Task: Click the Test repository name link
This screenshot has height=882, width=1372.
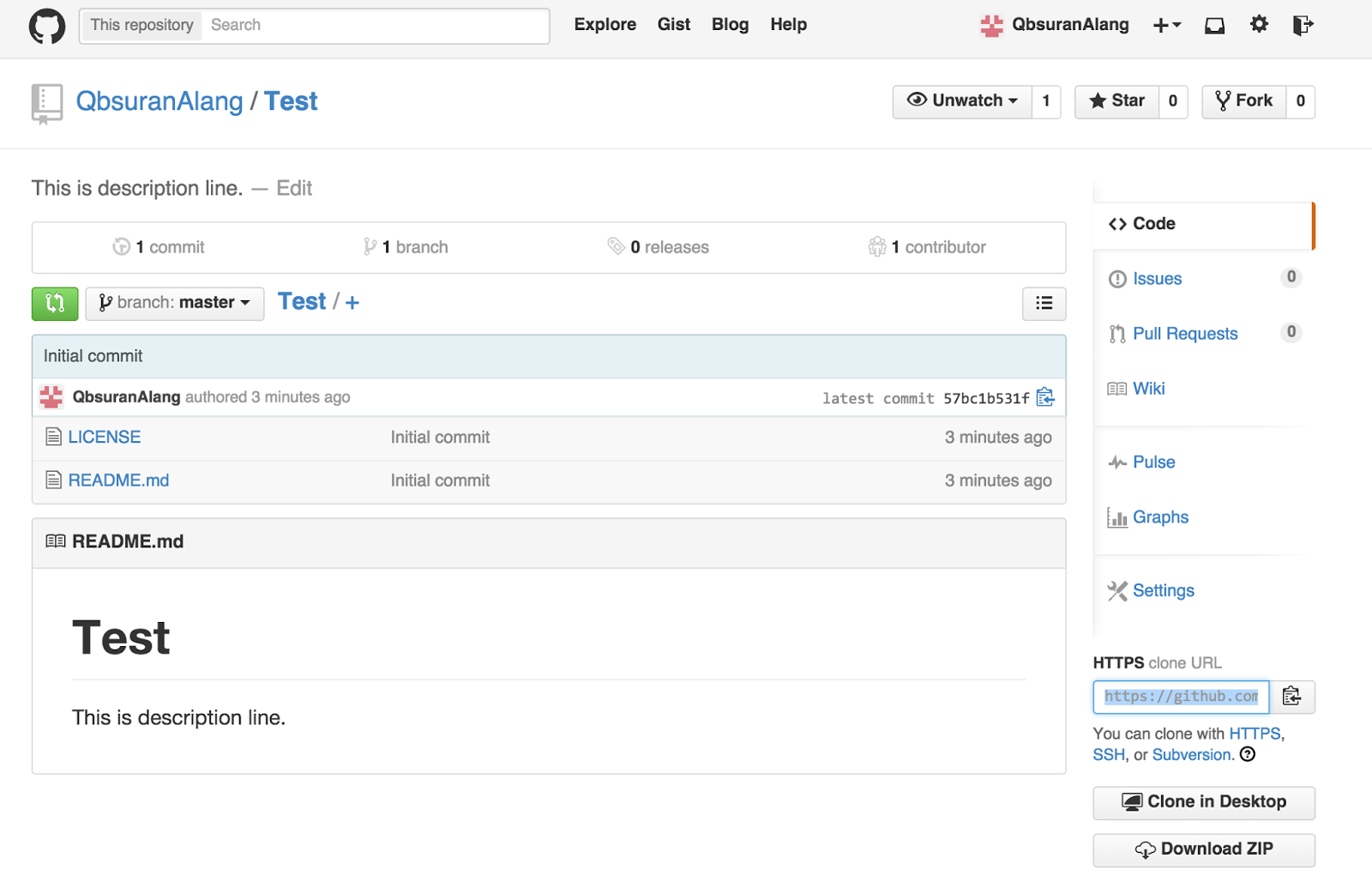Action: point(291,101)
